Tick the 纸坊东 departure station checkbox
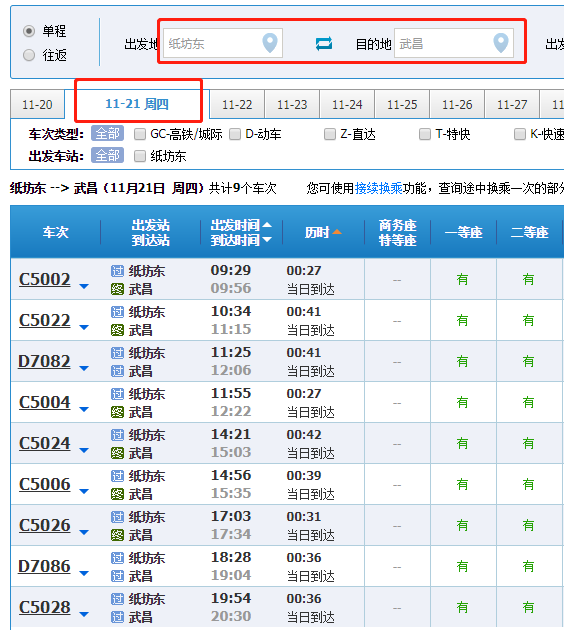 pyautogui.click(x=139, y=156)
